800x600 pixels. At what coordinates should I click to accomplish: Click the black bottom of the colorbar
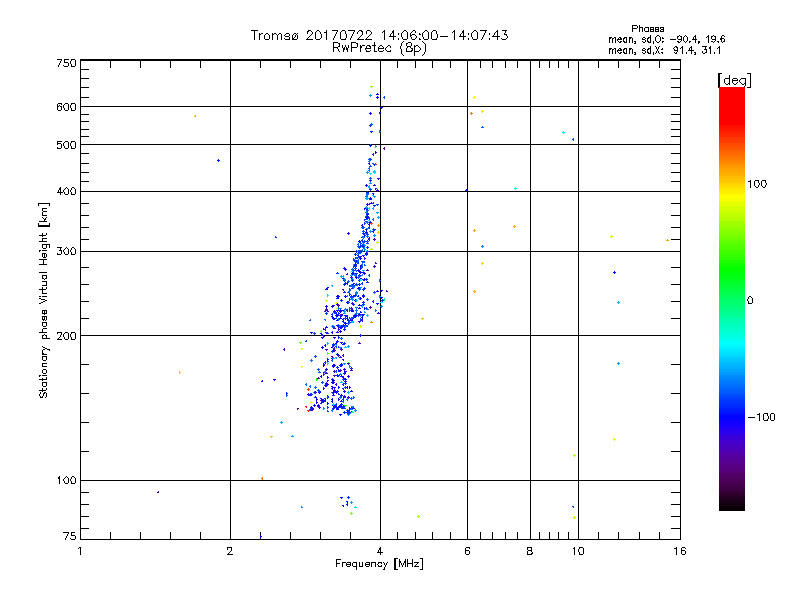[732, 503]
